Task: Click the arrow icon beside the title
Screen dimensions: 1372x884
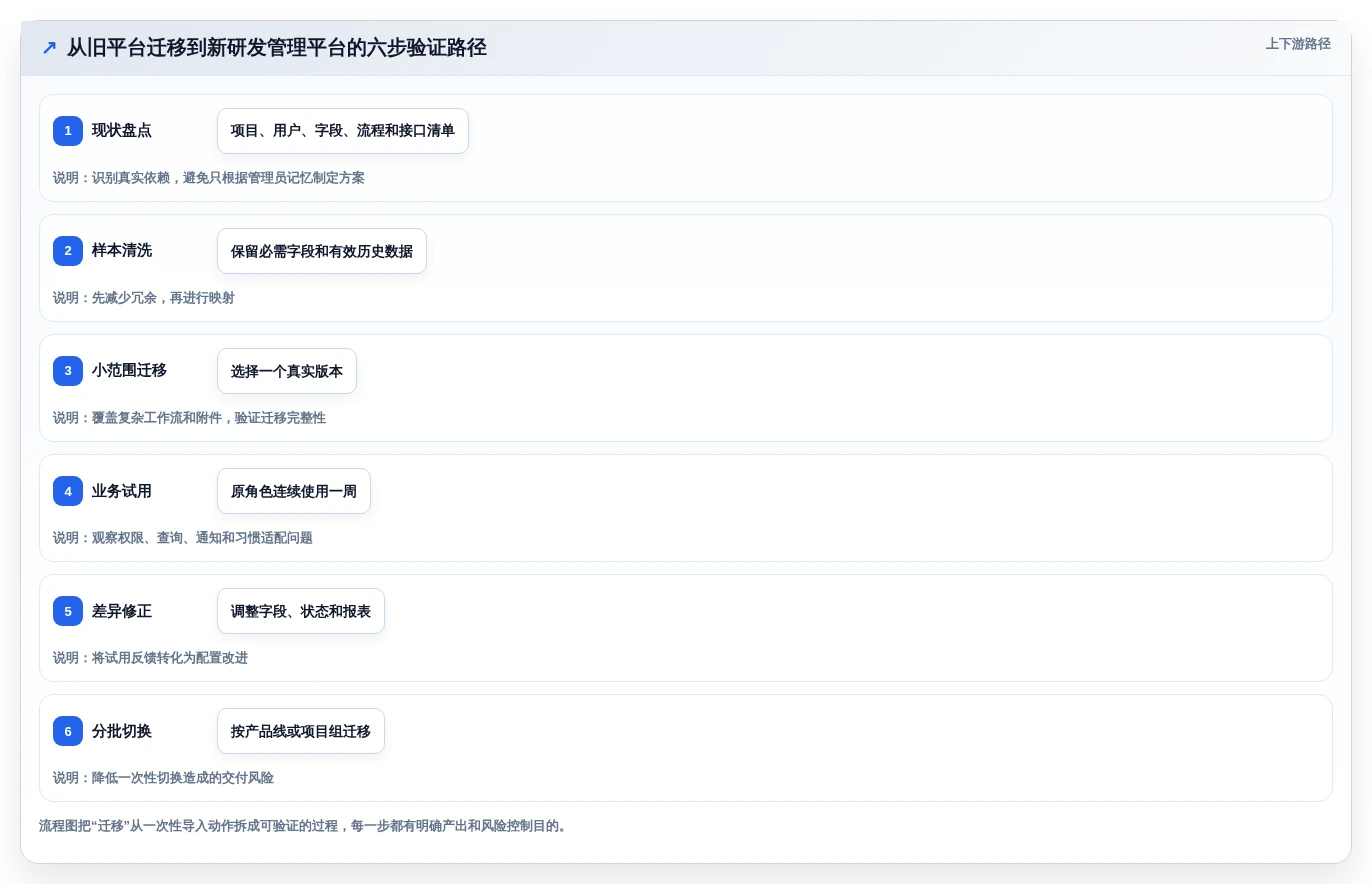Action: (x=49, y=47)
